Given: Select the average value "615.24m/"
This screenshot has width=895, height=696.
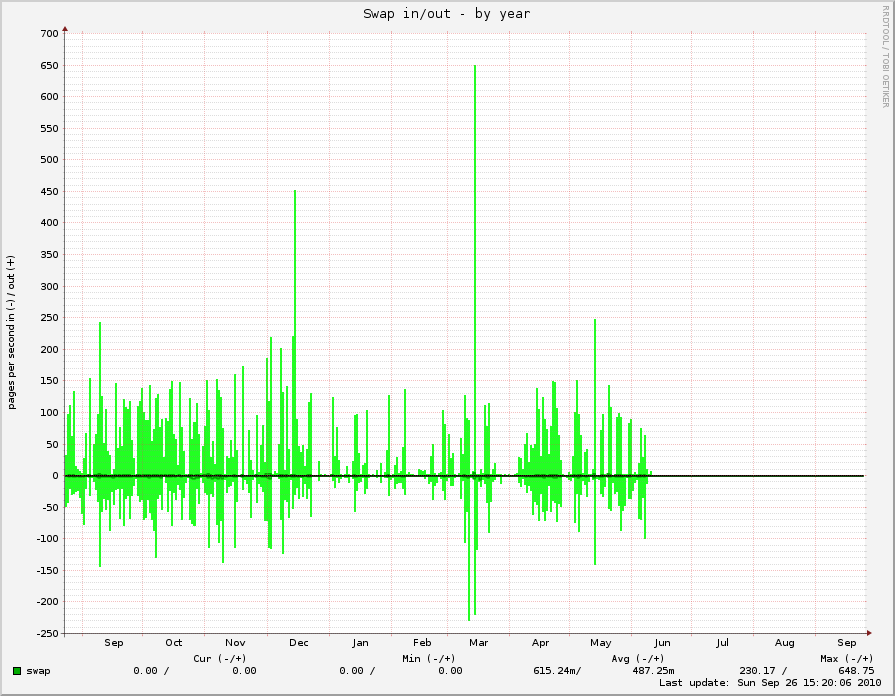Looking at the screenshot, I should coord(558,671).
